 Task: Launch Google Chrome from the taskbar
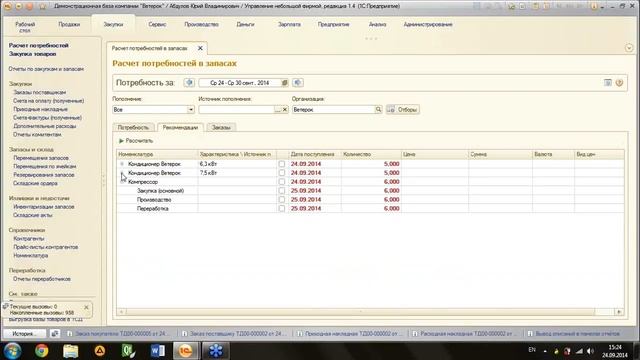(x=41, y=351)
